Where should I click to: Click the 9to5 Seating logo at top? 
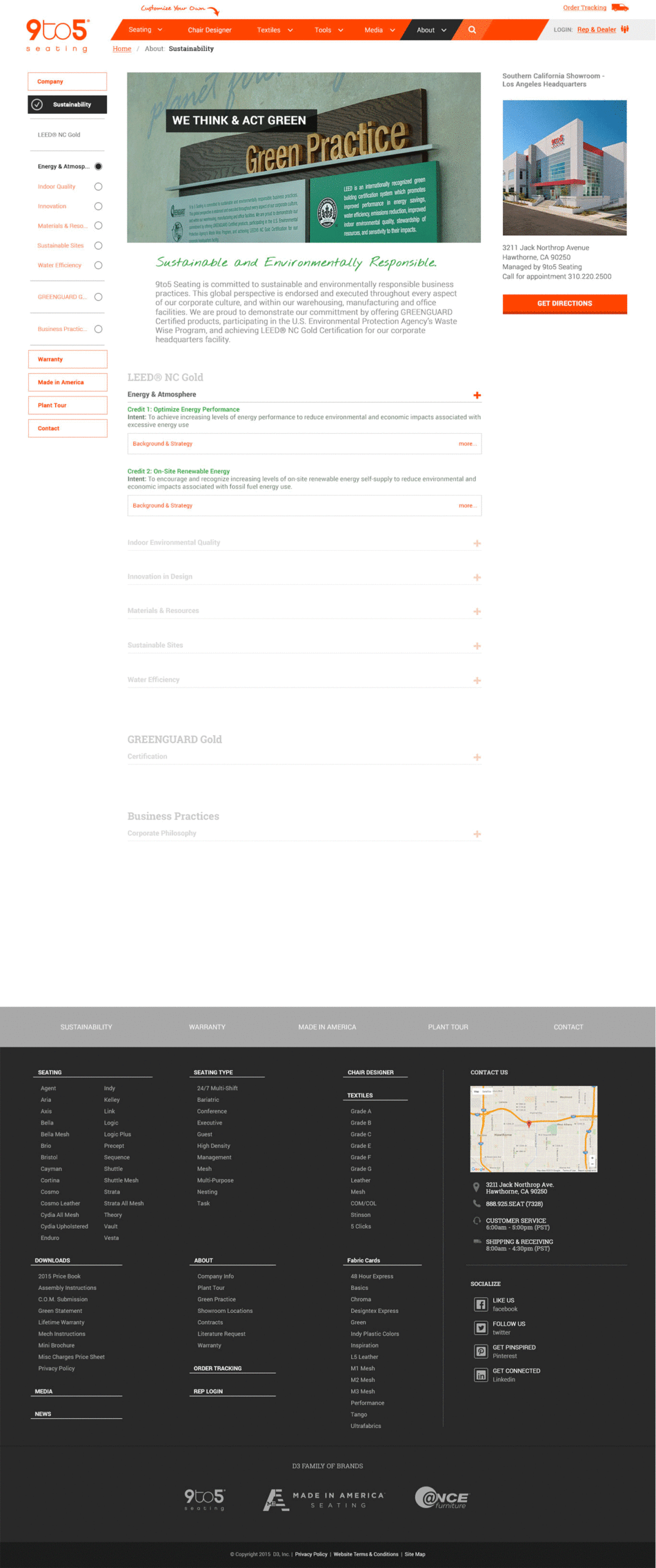[58, 35]
